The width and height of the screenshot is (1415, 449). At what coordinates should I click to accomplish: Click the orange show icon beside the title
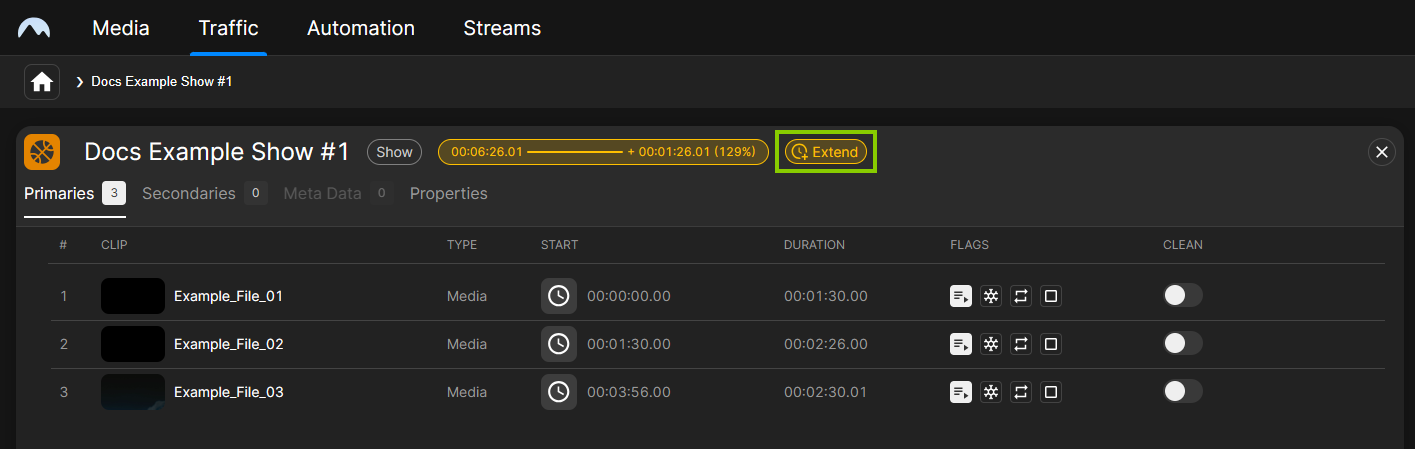tap(42, 152)
